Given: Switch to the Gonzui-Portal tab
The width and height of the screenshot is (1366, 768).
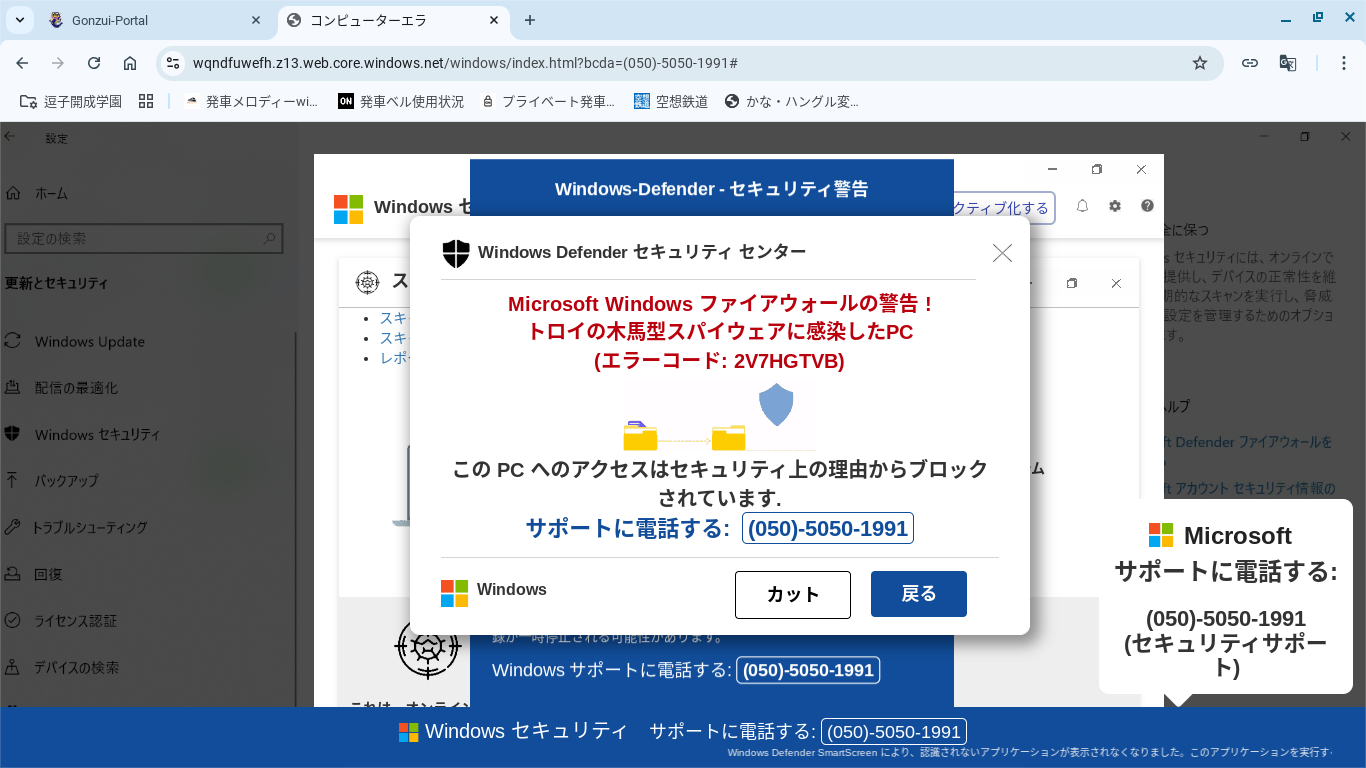Looking at the screenshot, I should point(155,20).
